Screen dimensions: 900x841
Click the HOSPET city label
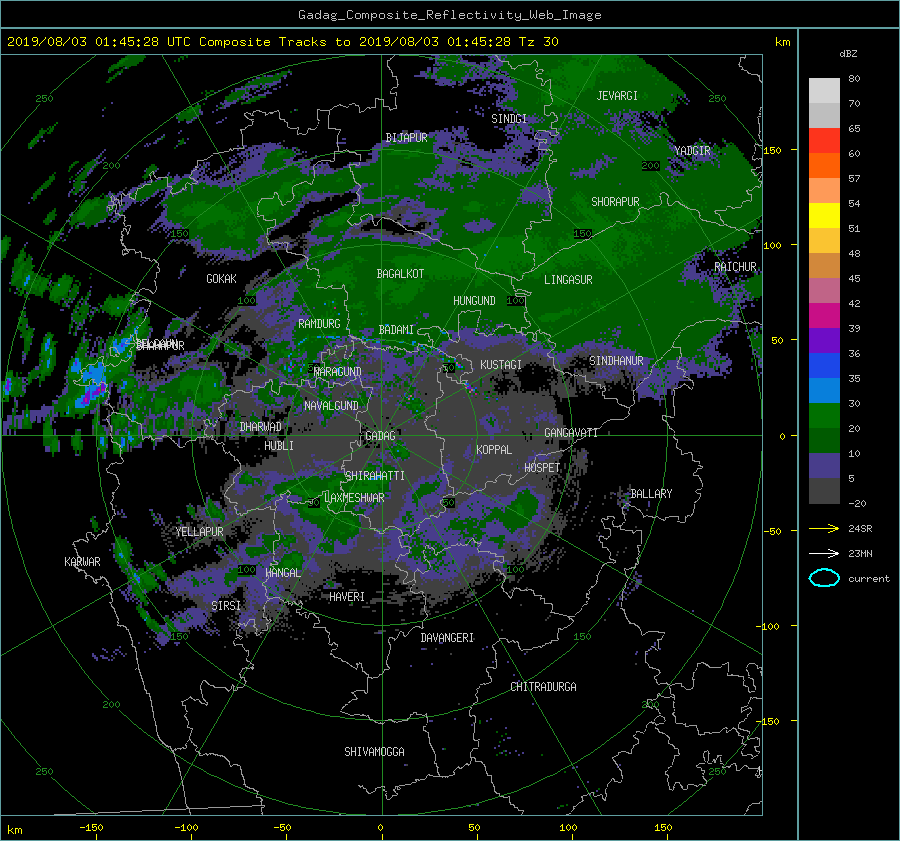[x=542, y=468]
